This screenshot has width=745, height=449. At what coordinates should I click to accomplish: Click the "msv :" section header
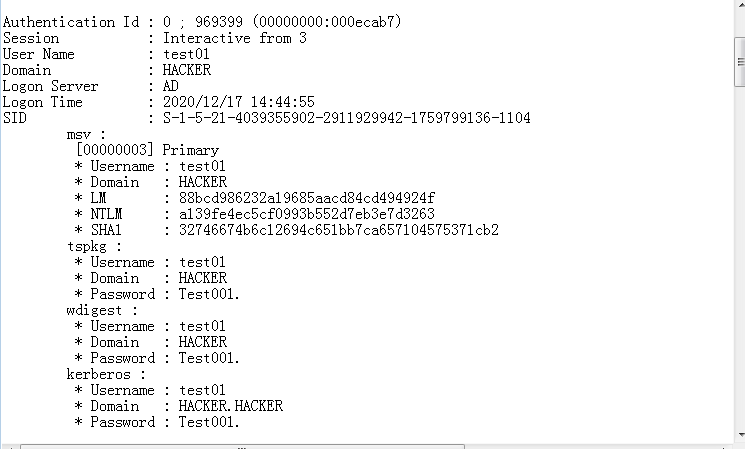(x=87, y=134)
